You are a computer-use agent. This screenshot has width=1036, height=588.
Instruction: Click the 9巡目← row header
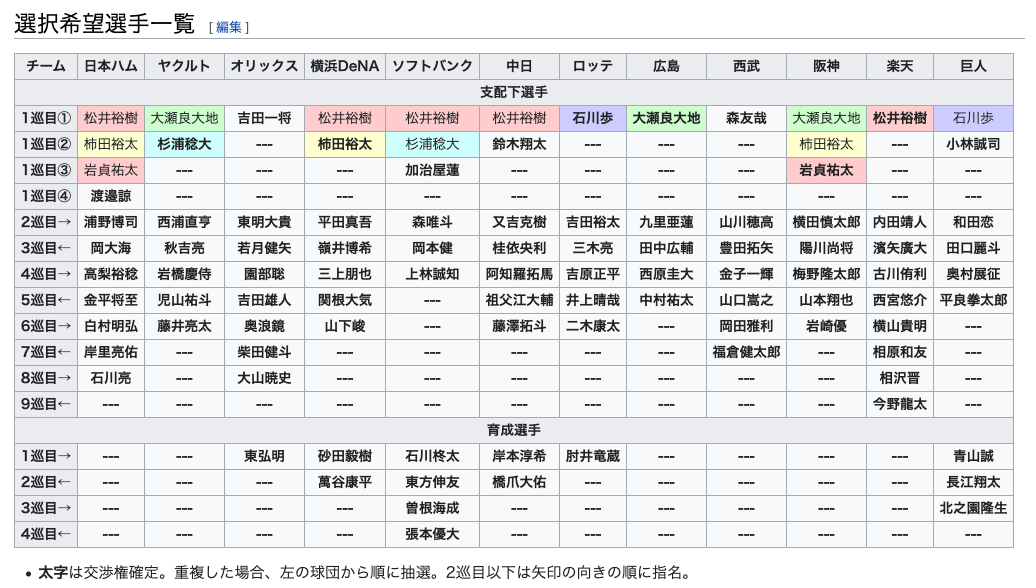pos(46,404)
